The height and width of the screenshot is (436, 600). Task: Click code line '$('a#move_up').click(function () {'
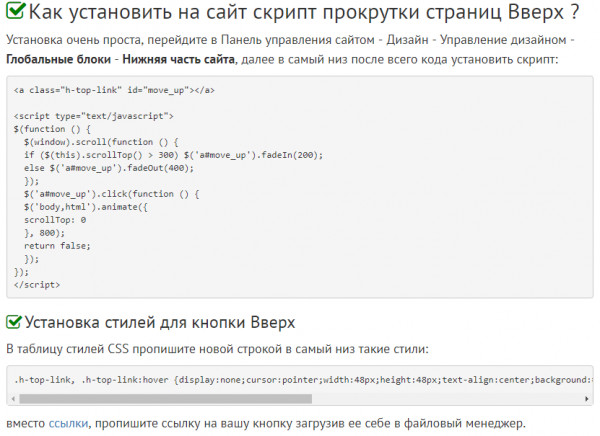(x=111, y=194)
